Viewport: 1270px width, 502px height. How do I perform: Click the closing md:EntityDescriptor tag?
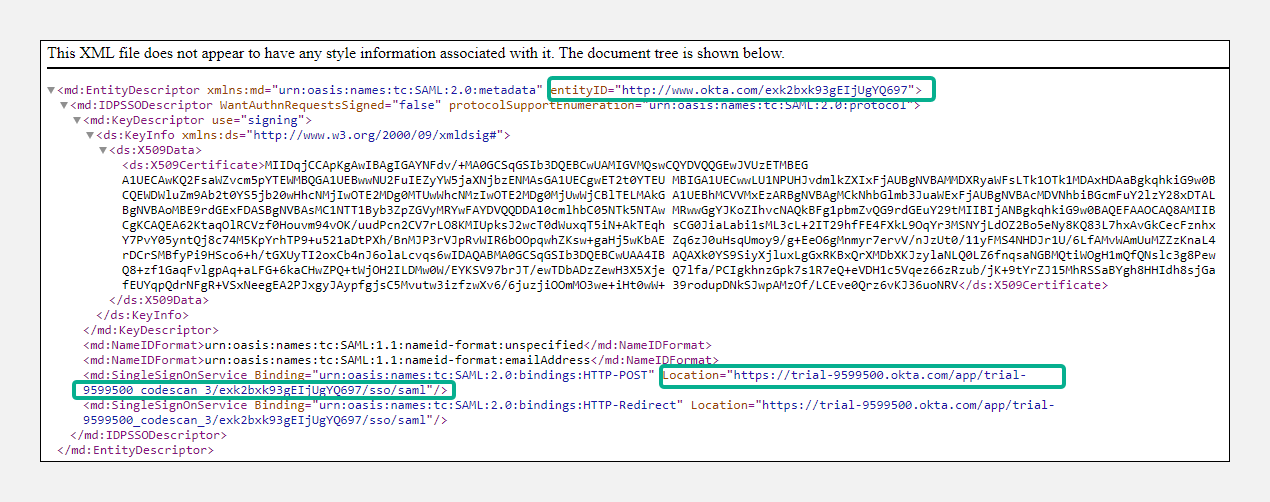tap(135, 450)
